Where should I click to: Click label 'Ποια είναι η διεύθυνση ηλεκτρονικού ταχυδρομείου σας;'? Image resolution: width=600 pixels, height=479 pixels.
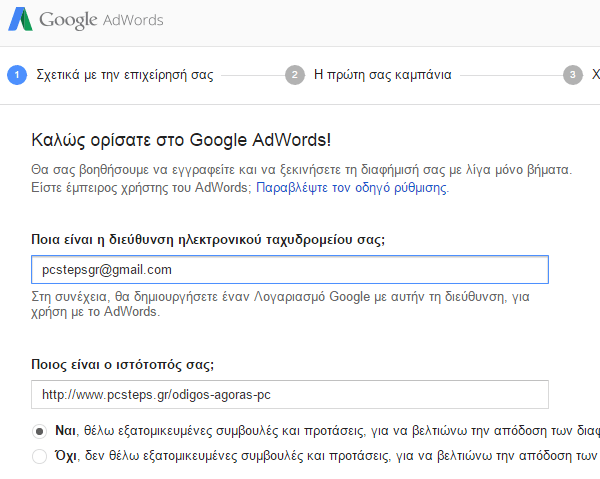click(208, 240)
